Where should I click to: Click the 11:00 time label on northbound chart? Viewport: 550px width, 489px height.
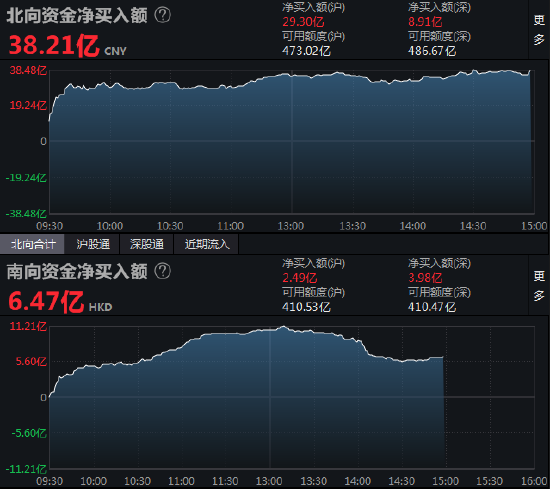pyautogui.click(x=230, y=226)
